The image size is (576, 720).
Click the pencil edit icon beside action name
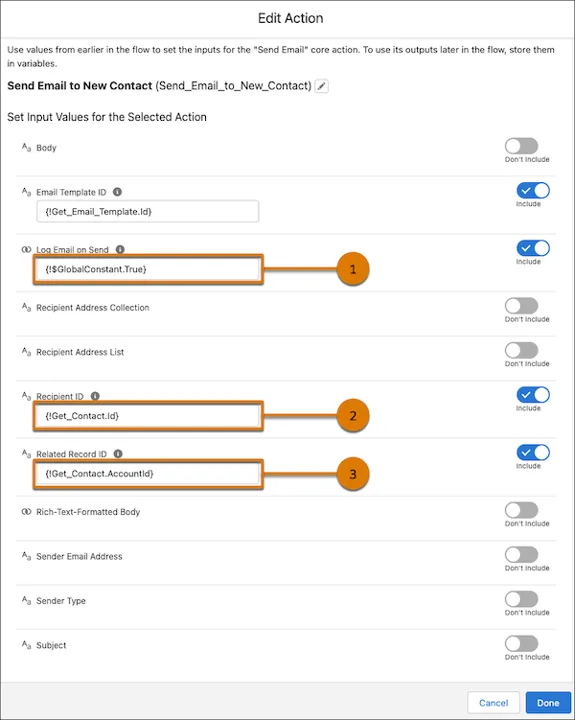pos(322,86)
